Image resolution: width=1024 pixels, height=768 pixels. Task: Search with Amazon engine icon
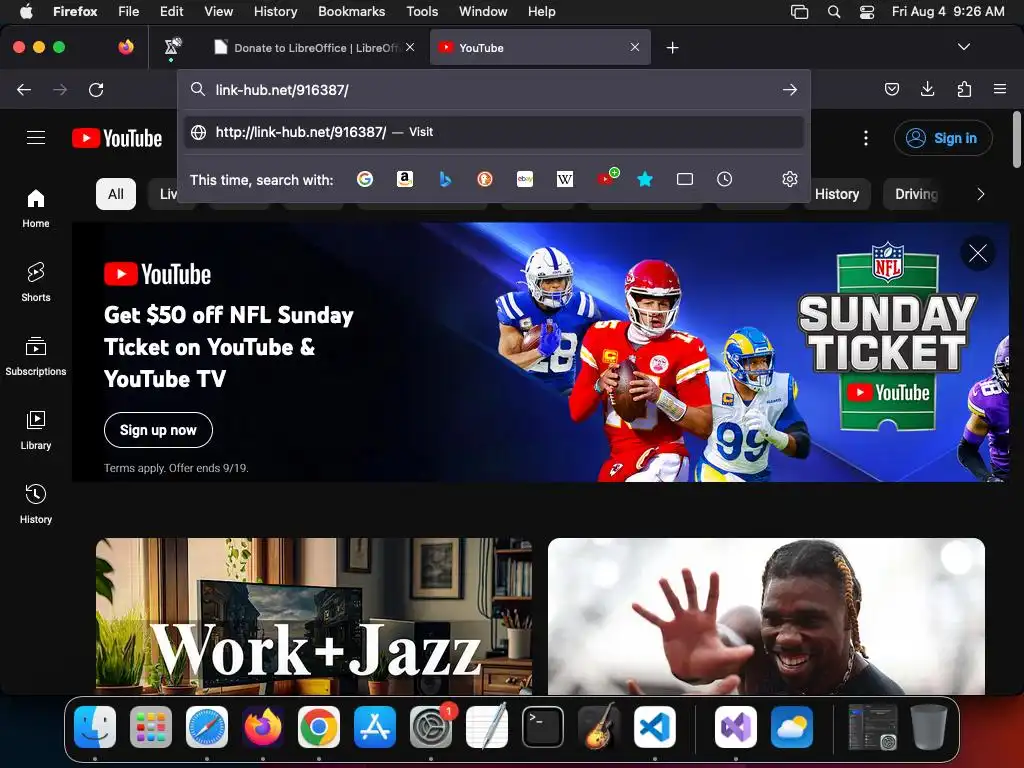pos(405,179)
